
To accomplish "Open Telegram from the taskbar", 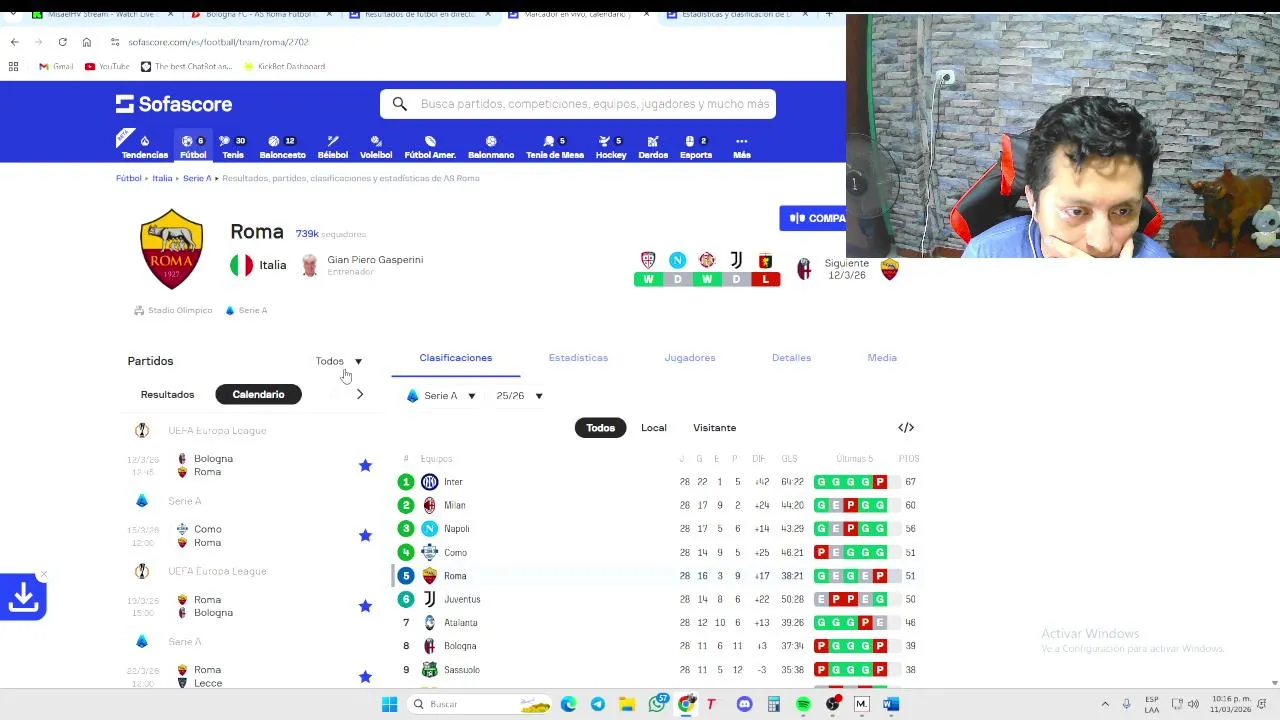I will (598, 704).
